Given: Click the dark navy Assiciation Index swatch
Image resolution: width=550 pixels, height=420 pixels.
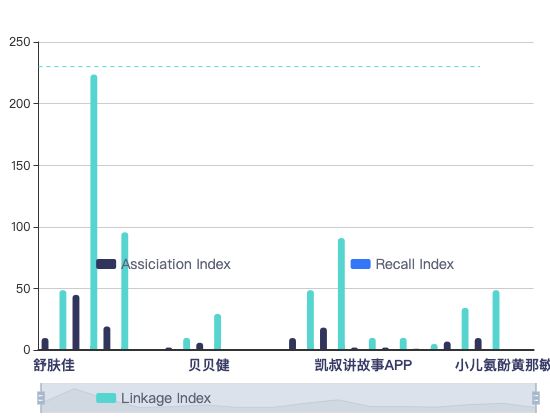Looking at the screenshot, I should pyautogui.click(x=106, y=264).
